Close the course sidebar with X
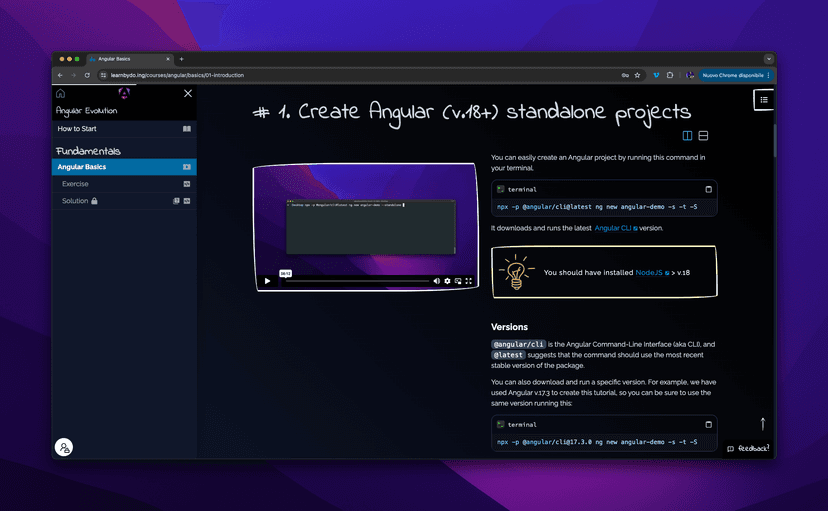This screenshot has width=828, height=511. pos(188,93)
